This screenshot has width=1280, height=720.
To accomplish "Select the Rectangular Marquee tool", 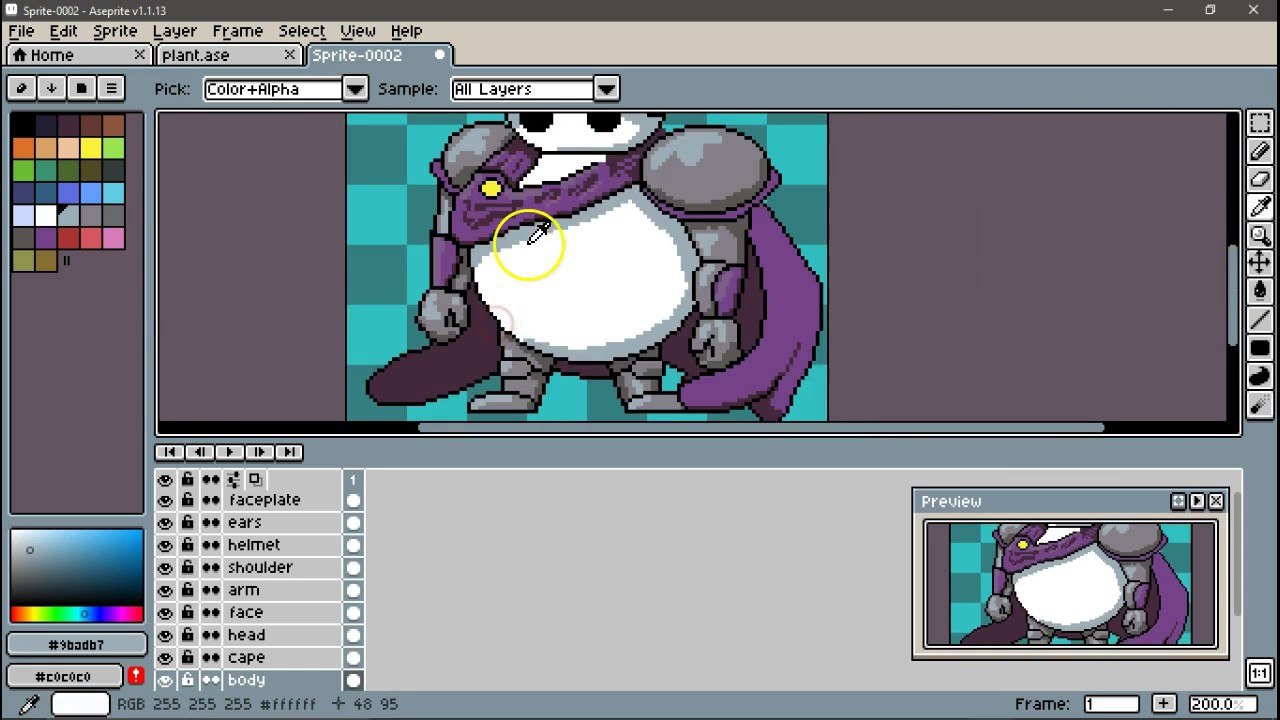I will (x=1259, y=123).
